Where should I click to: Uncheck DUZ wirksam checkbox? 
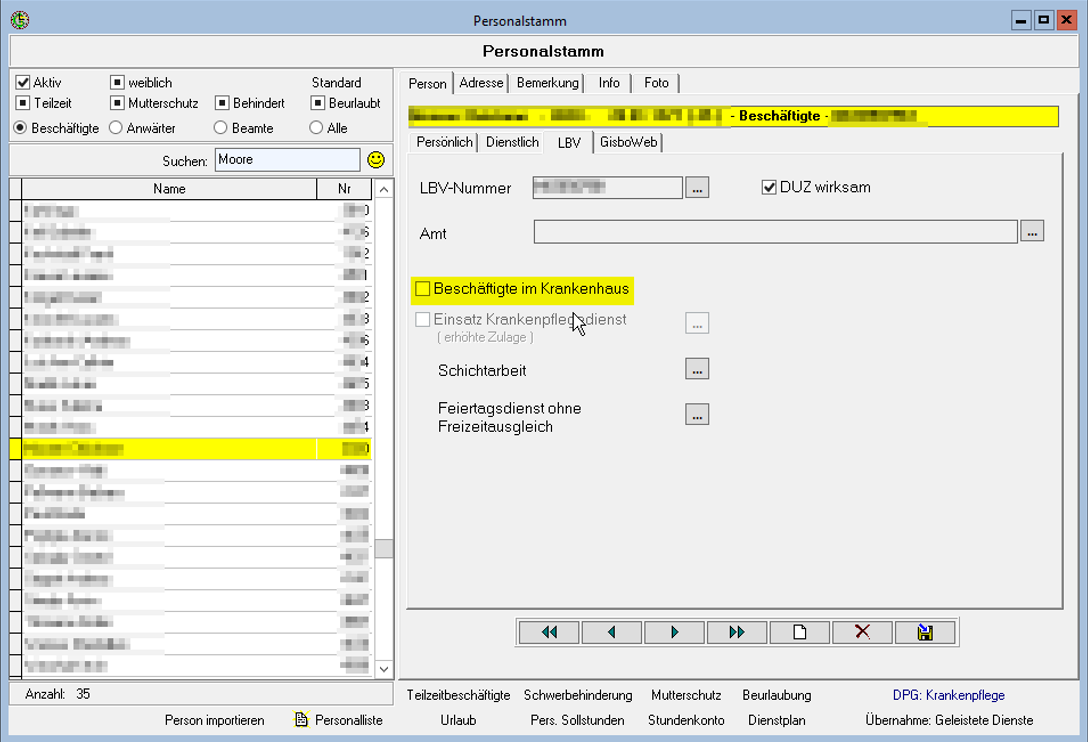(768, 187)
